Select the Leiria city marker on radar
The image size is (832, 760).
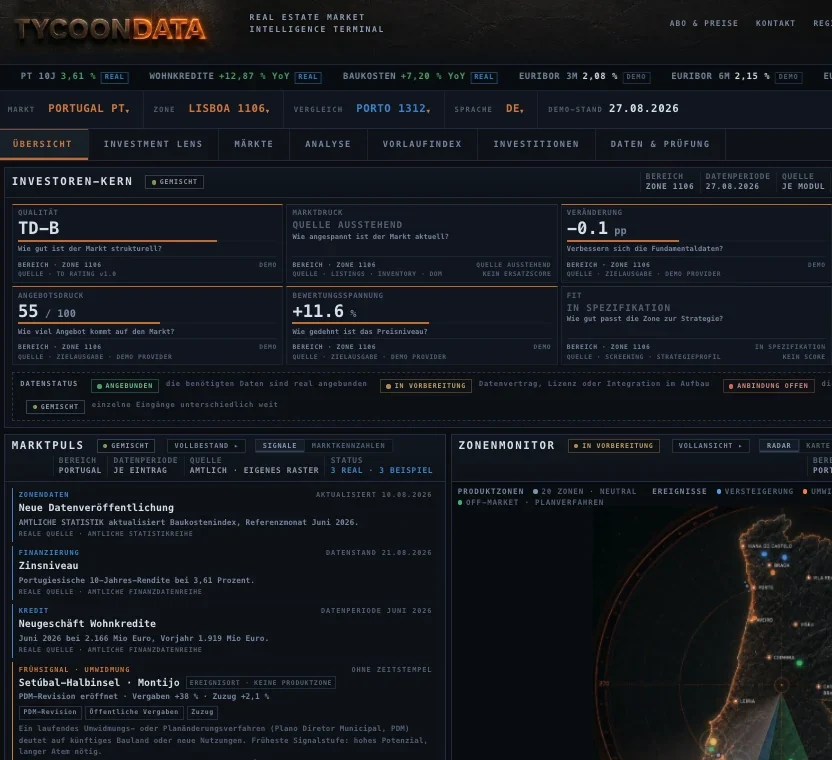[x=735, y=701]
